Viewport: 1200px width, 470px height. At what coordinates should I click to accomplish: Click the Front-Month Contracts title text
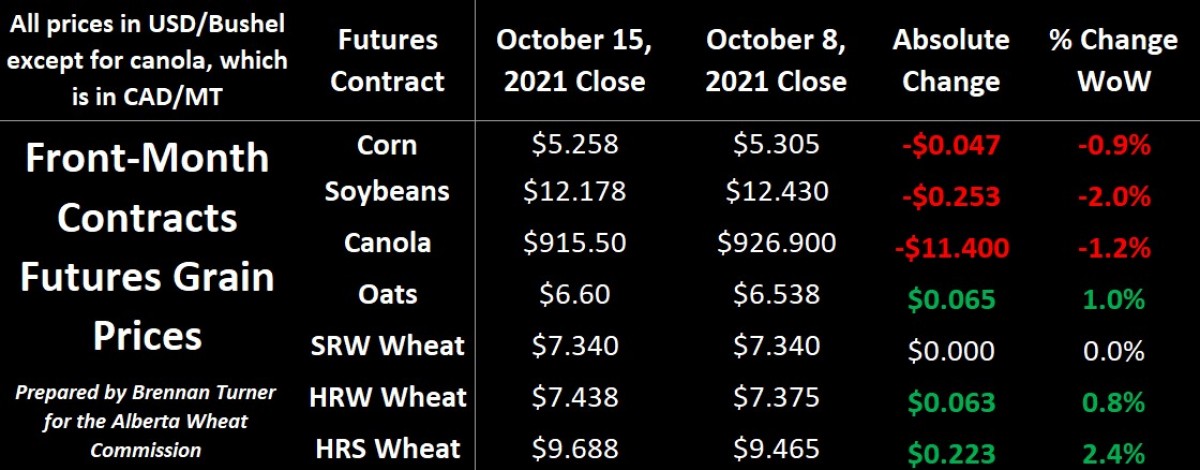147,187
